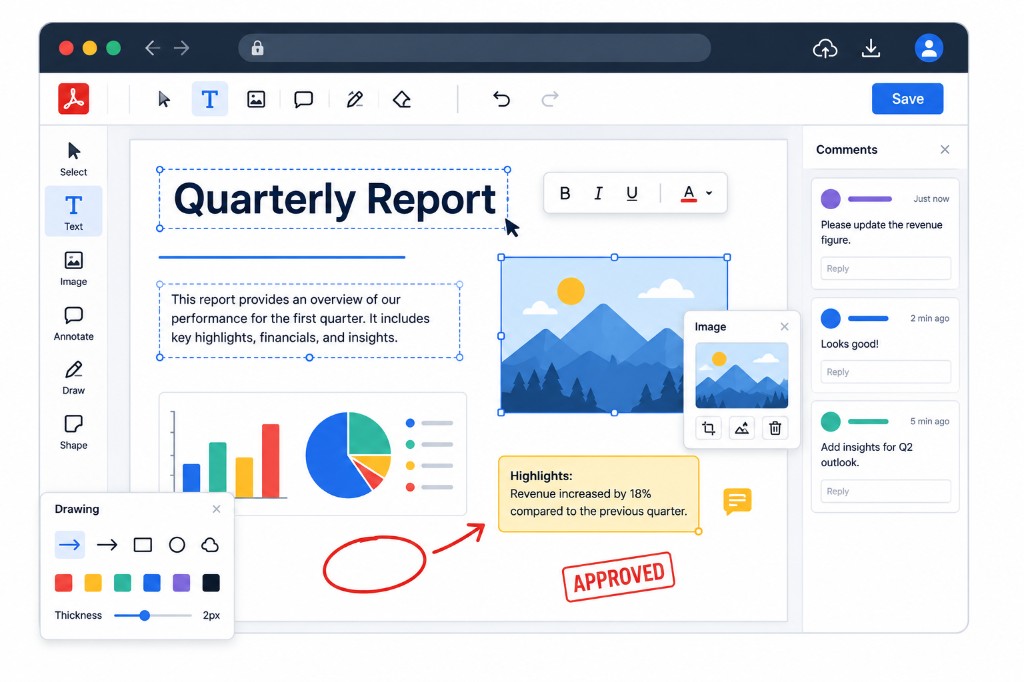Open the yellow comment note icon
The height and width of the screenshot is (682, 1024).
pyautogui.click(x=737, y=501)
